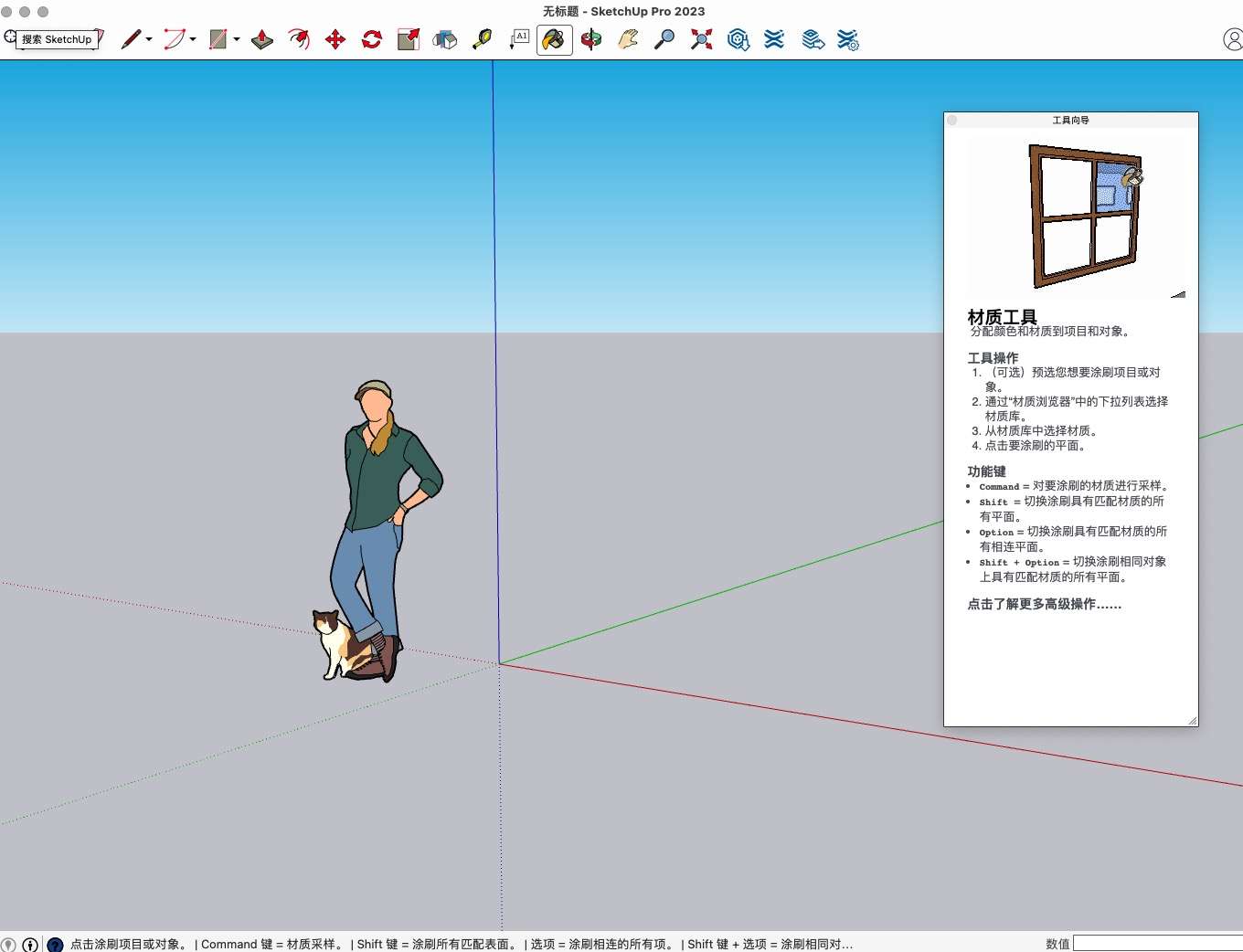This screenshot has height=952, width=1243.
Task: Open the user account profile icon
Action: click(1233, 39)
